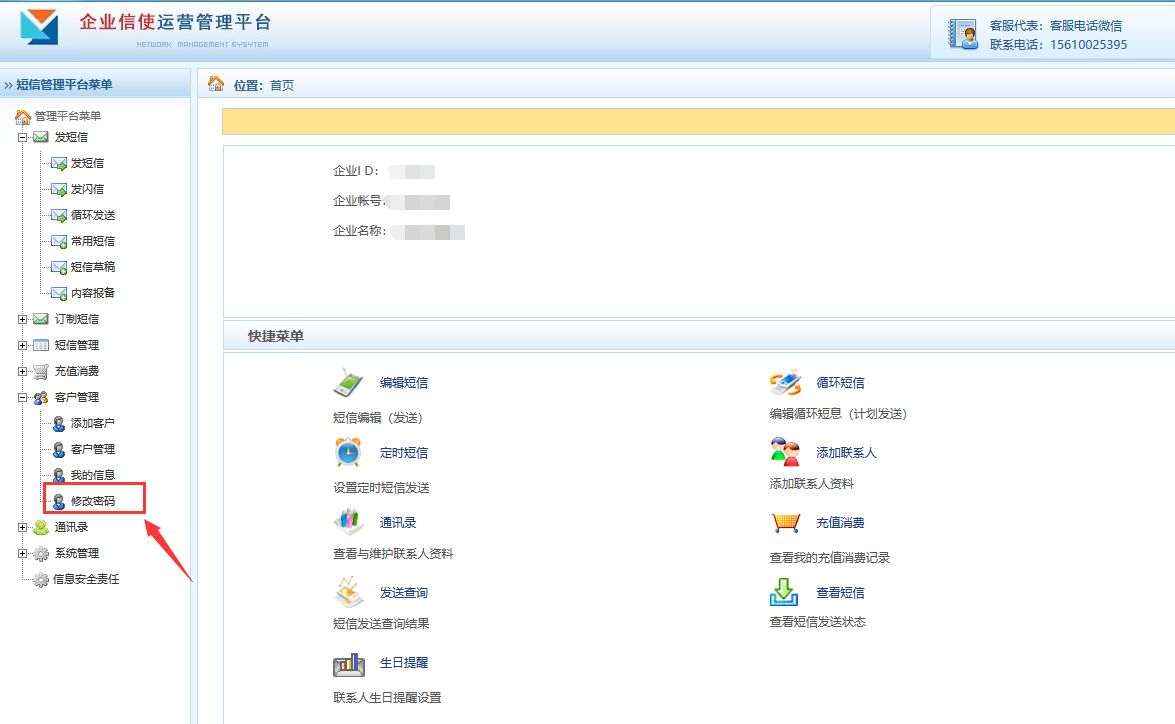Click the 循环短信 icon
Viewport: 1175px width, 724px height.
[785, 382]
